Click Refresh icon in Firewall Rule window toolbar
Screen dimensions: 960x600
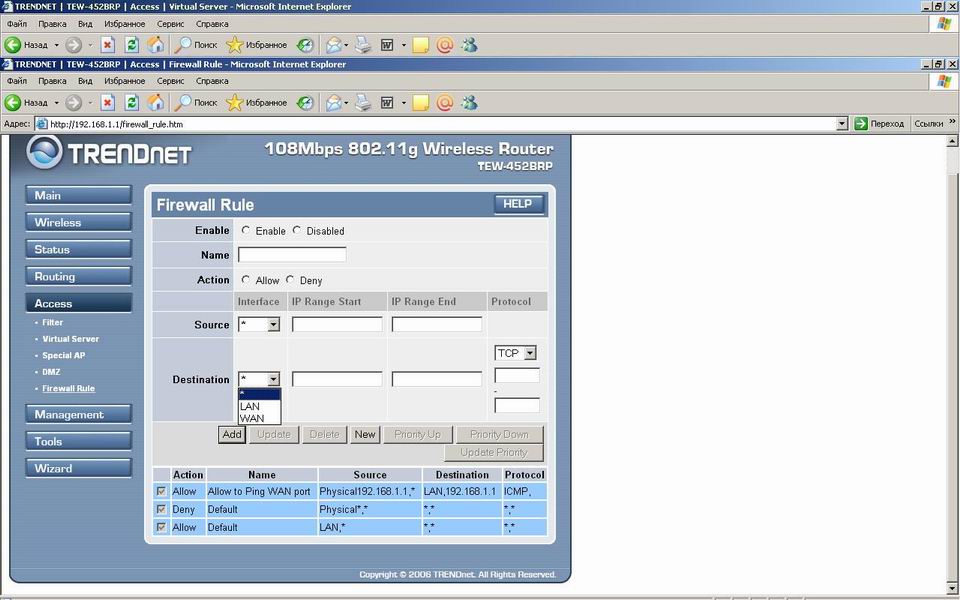(132, 103)
